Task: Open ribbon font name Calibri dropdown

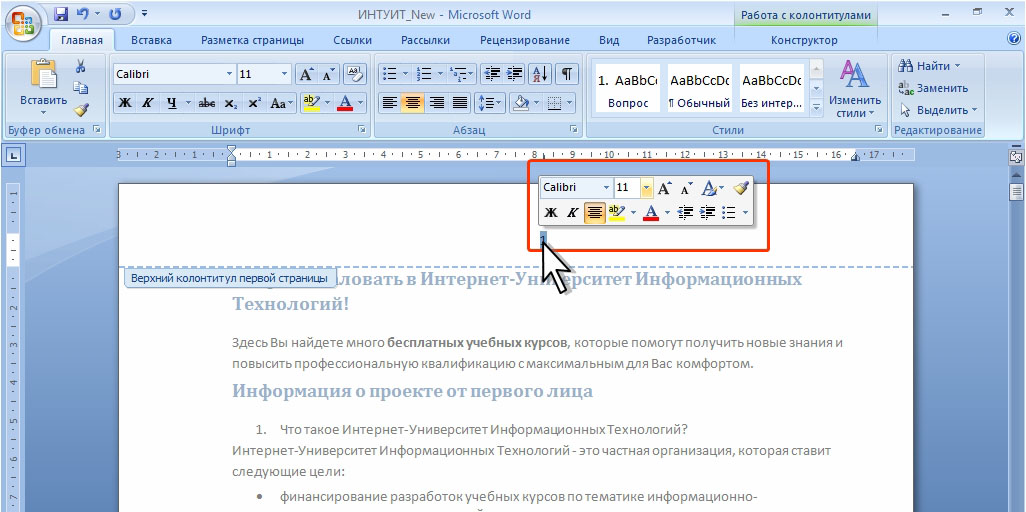Action: pyautogui.click(x=229, y=74)
